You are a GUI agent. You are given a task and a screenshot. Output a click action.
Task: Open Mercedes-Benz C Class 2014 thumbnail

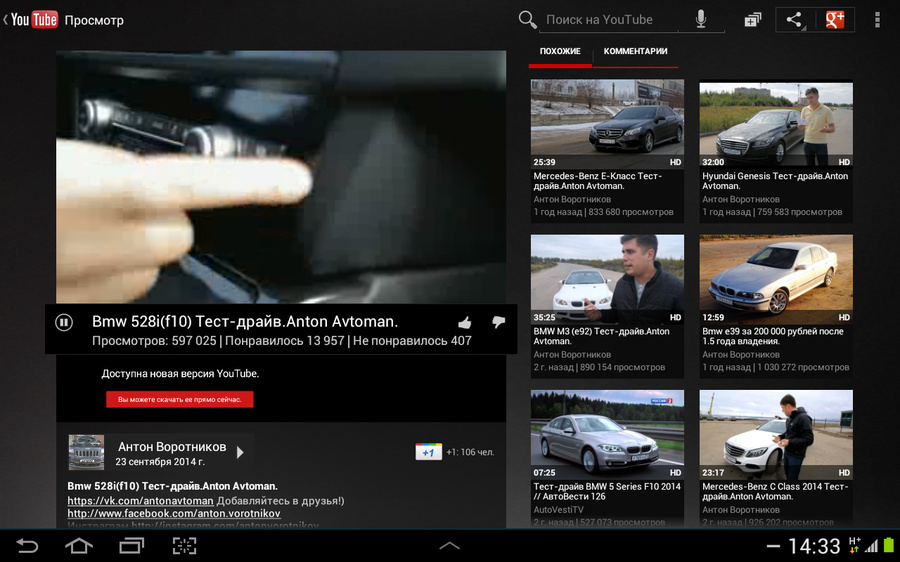[x=776, y=435]
